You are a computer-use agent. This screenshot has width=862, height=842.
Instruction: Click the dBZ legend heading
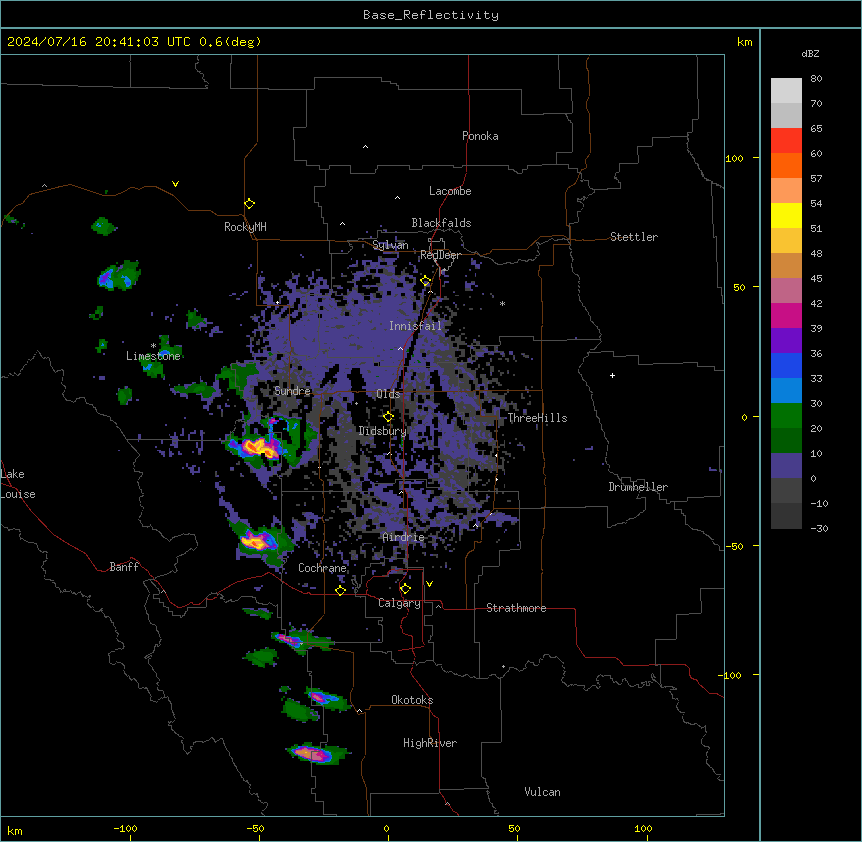pyautogui.click(x=810, y=53)
